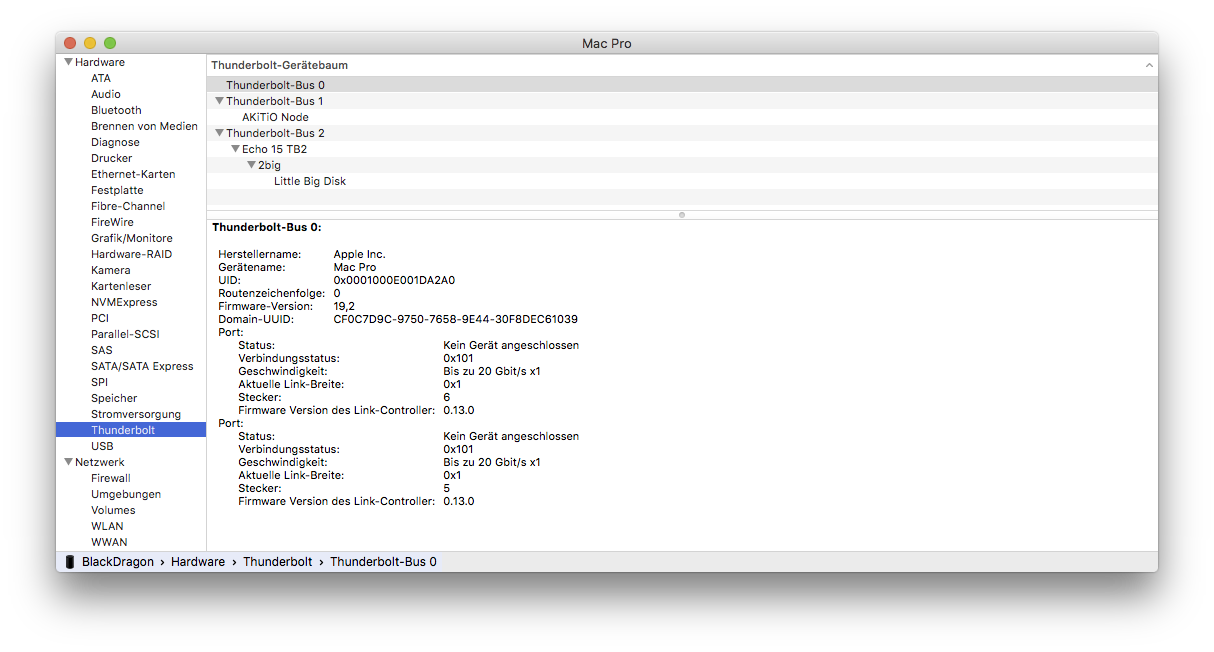
Task: Open Ethernet-Karten category
Action: pyautogui.click(x=131, y=174)
